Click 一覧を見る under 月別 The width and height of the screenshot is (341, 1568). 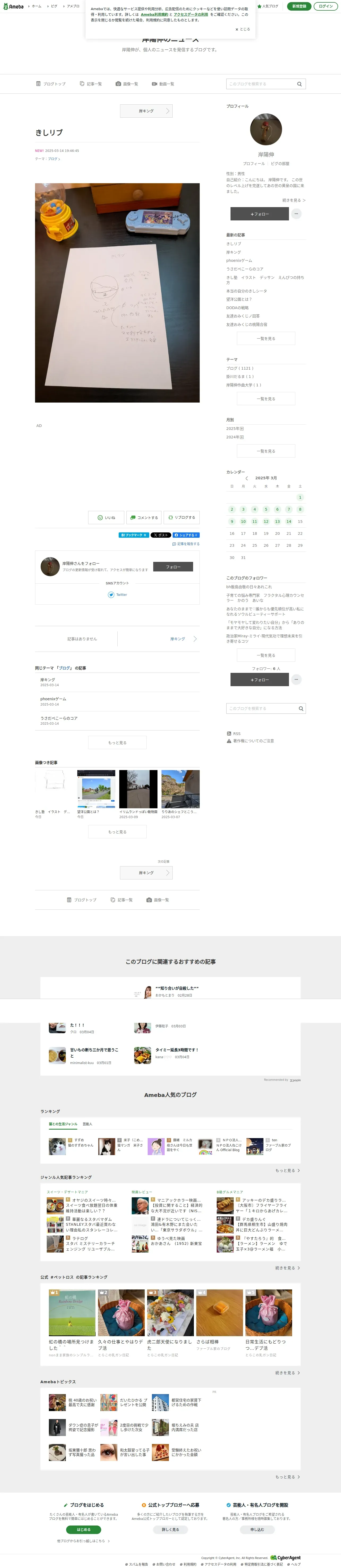click(x=266, y=451)
